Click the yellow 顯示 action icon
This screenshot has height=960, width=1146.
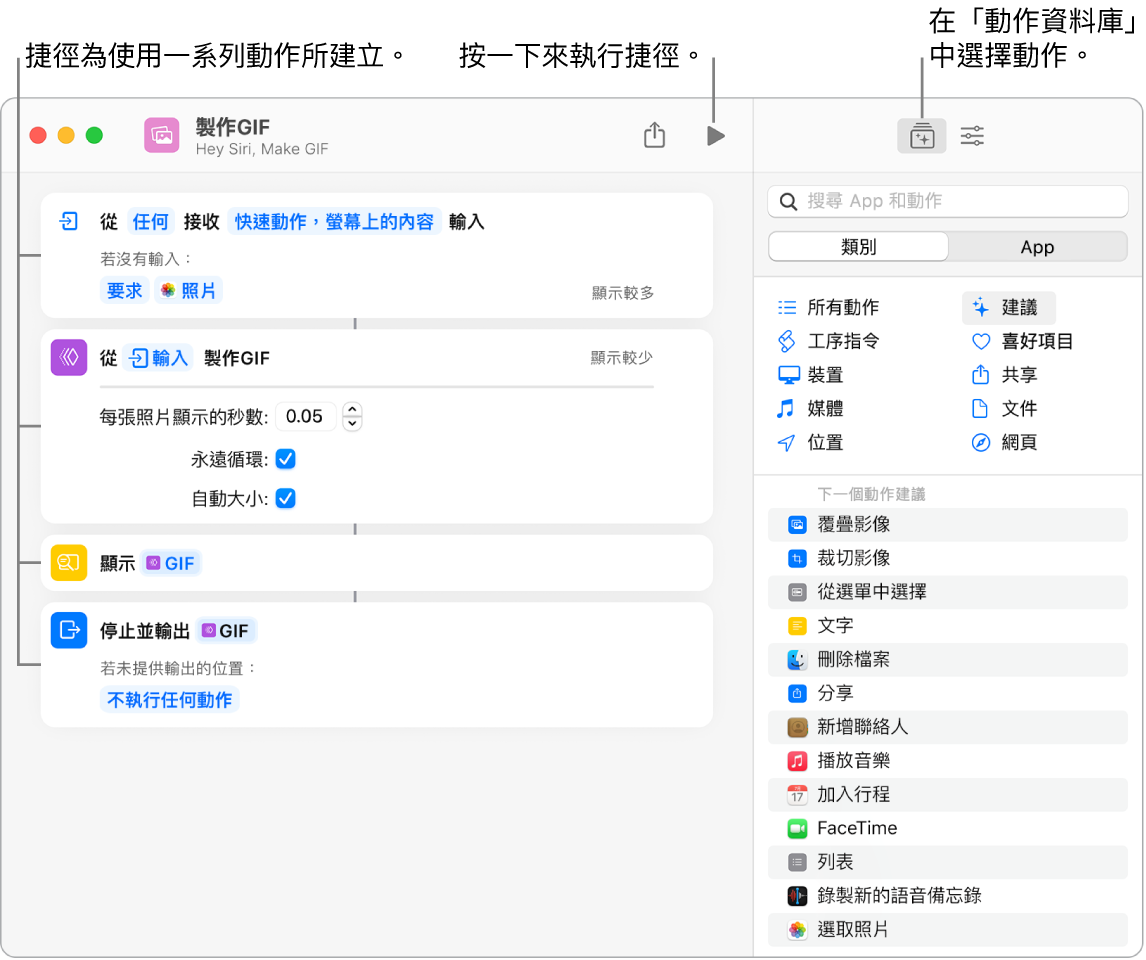click(x=68, y=563)
